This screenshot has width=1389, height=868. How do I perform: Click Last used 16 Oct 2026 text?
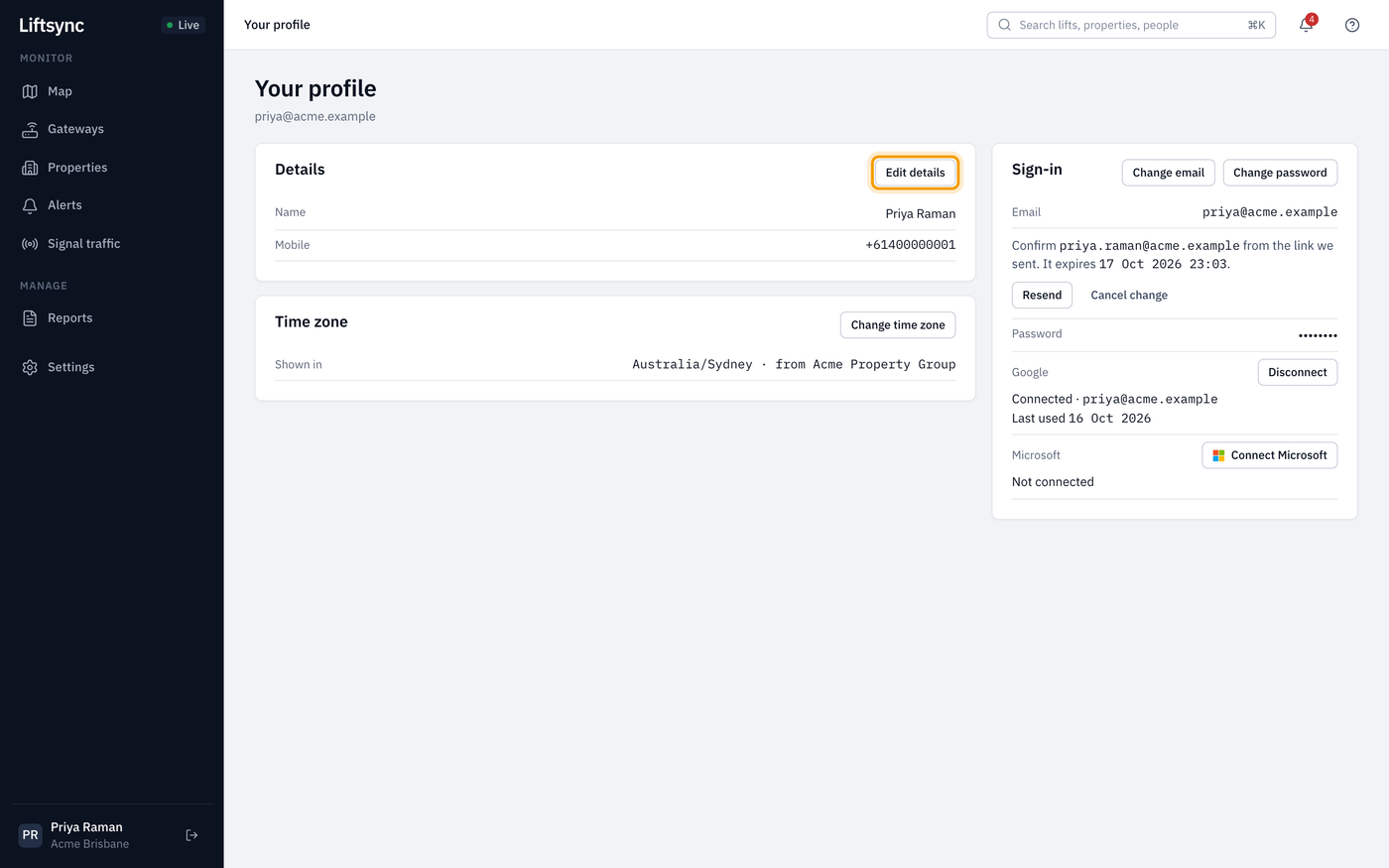[1081, 419]
